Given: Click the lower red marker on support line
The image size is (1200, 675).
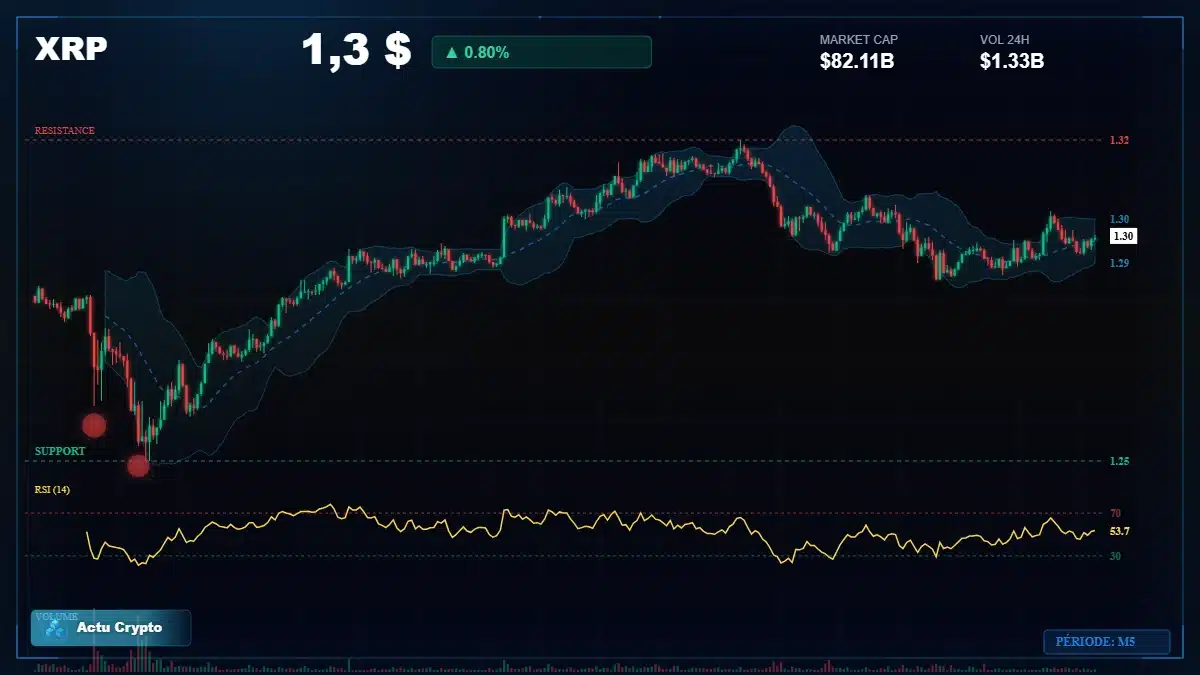Looking at the screenshot, I should coord(139,465).
